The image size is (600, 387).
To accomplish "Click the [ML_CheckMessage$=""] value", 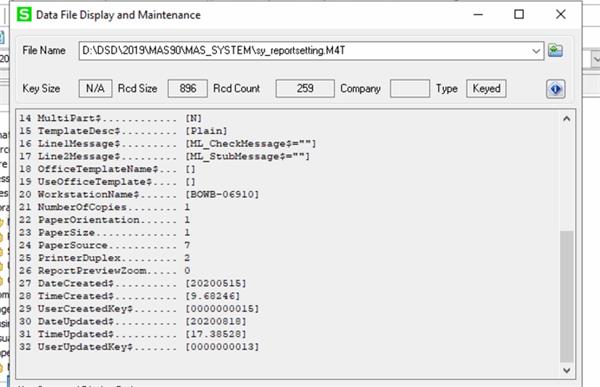I will point(251,144).
